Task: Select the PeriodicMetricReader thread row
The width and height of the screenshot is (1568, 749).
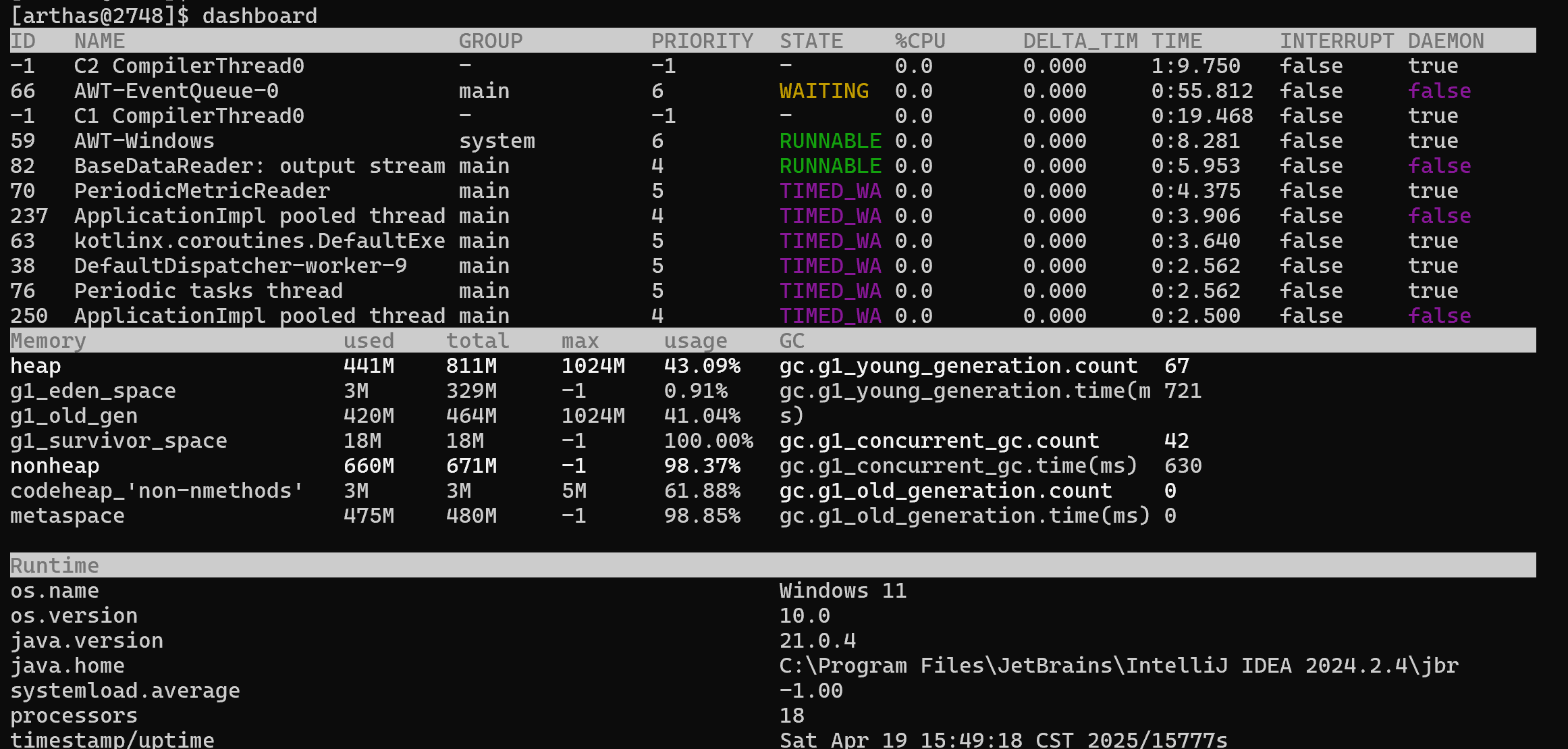Action: [x=202, y=190]
